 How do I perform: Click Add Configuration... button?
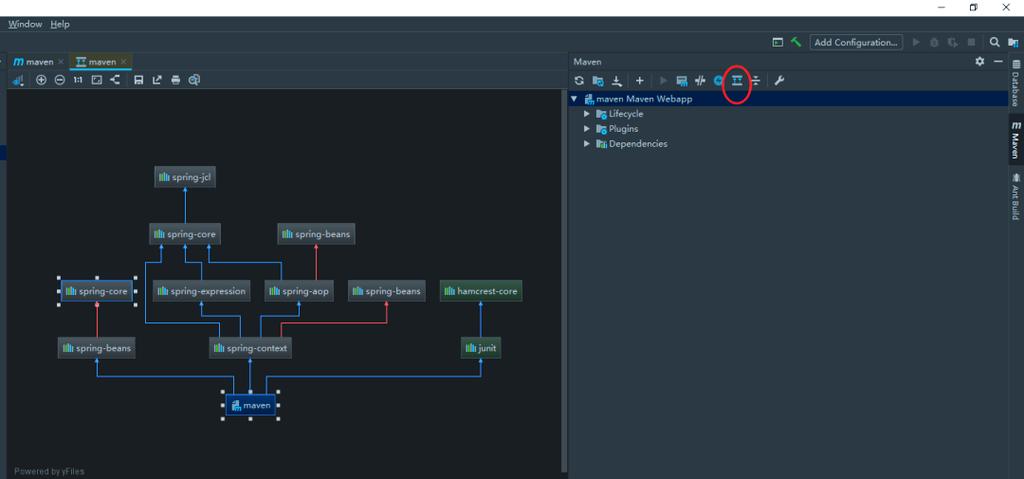(x=856, y=42)
